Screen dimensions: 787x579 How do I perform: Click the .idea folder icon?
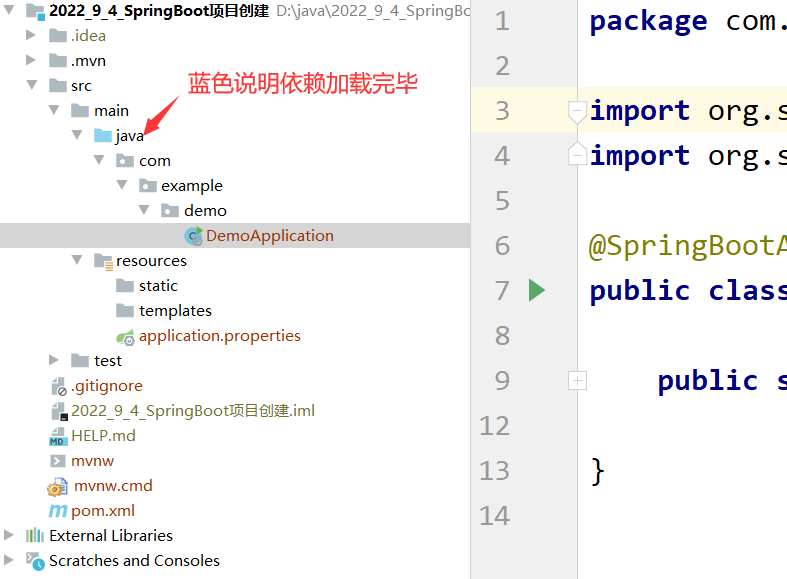tap(58, 36)
